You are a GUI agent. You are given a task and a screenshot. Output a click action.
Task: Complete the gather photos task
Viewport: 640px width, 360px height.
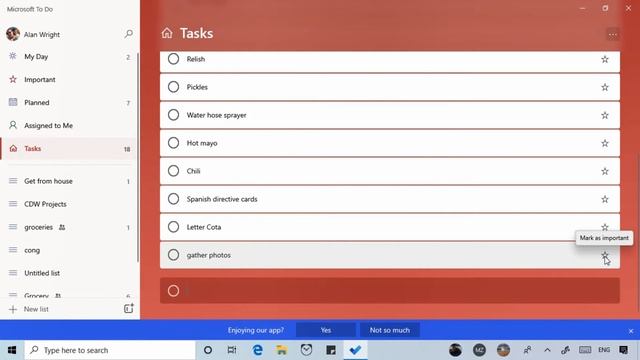173,255
